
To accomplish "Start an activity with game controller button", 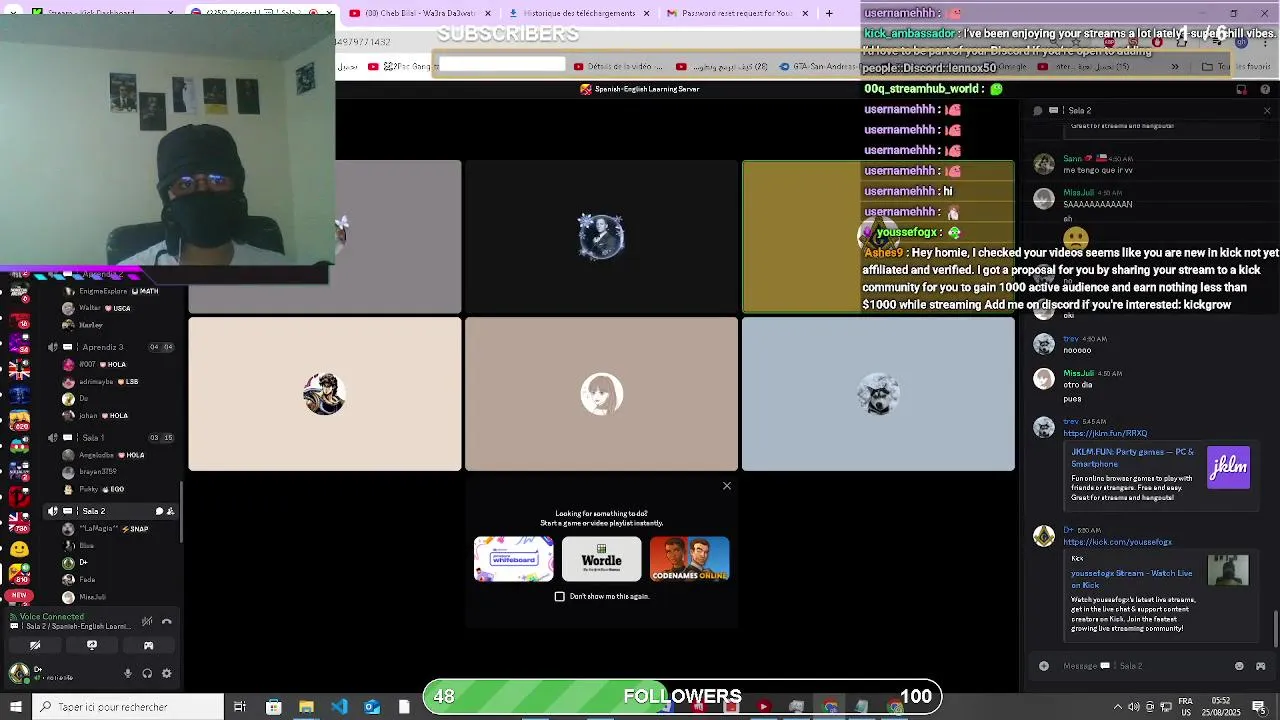I will point(148,646).
